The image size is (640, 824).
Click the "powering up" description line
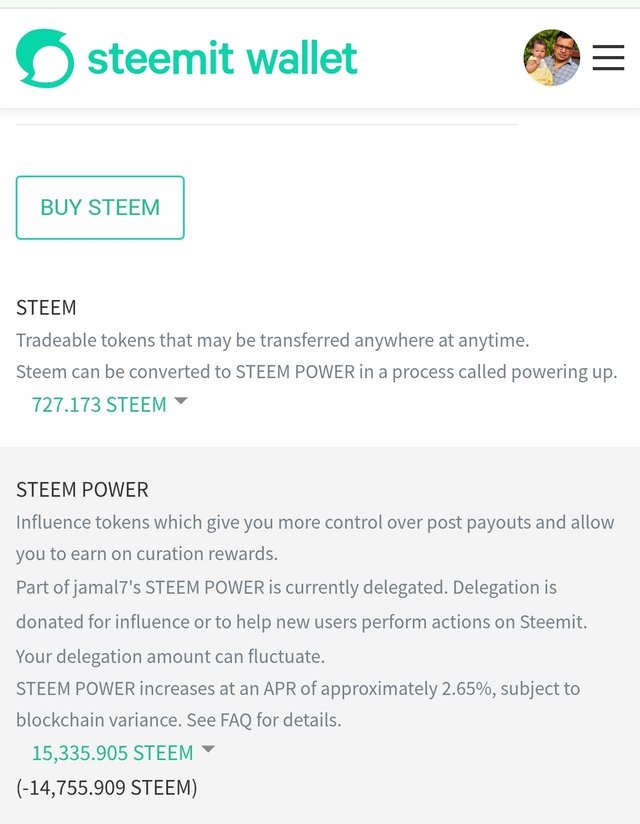(x=316, y=372)
